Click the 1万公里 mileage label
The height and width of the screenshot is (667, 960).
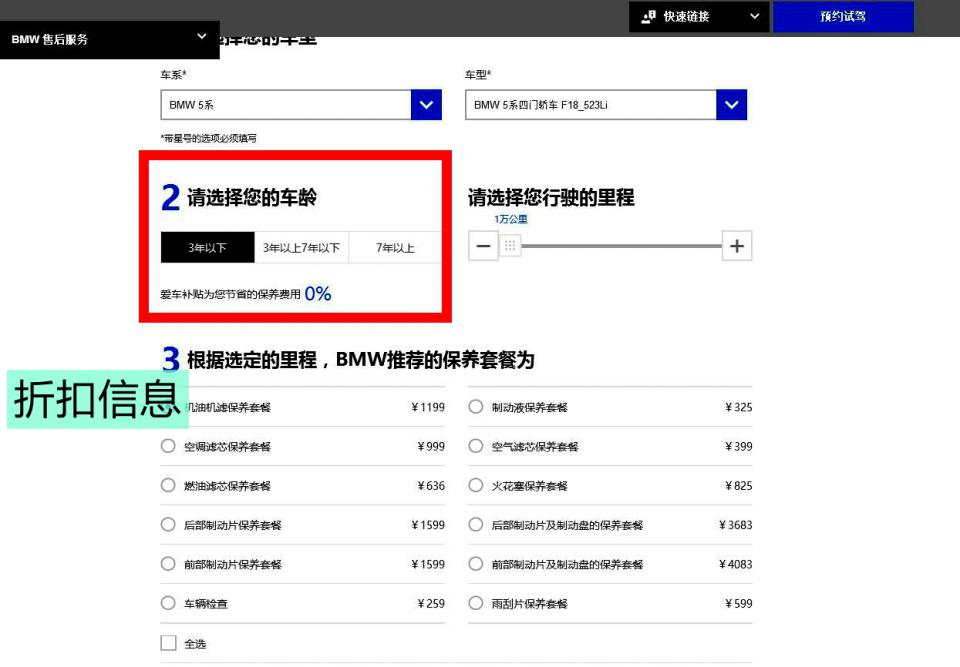(x=511, y=219)
